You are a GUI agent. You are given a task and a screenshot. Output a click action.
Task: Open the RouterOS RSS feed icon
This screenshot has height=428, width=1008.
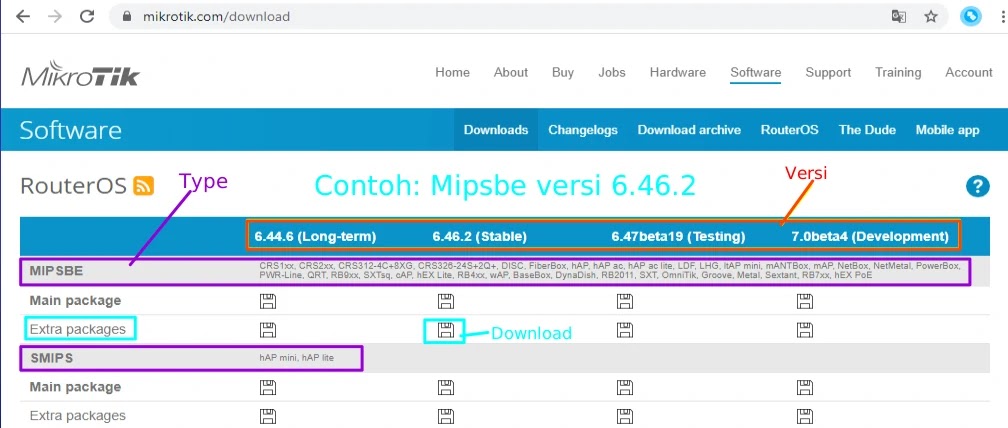[x=143, y=186]
